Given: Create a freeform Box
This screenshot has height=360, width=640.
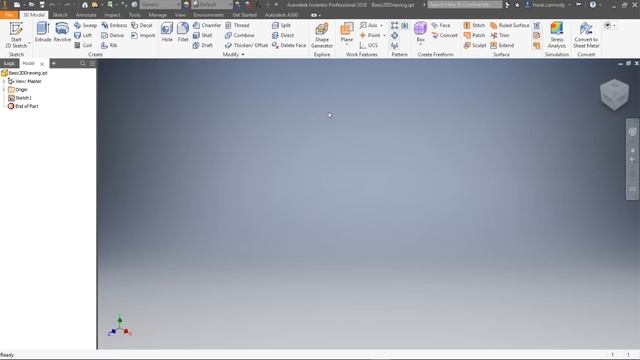Looking at the screenshot, I should click(420, 32).
